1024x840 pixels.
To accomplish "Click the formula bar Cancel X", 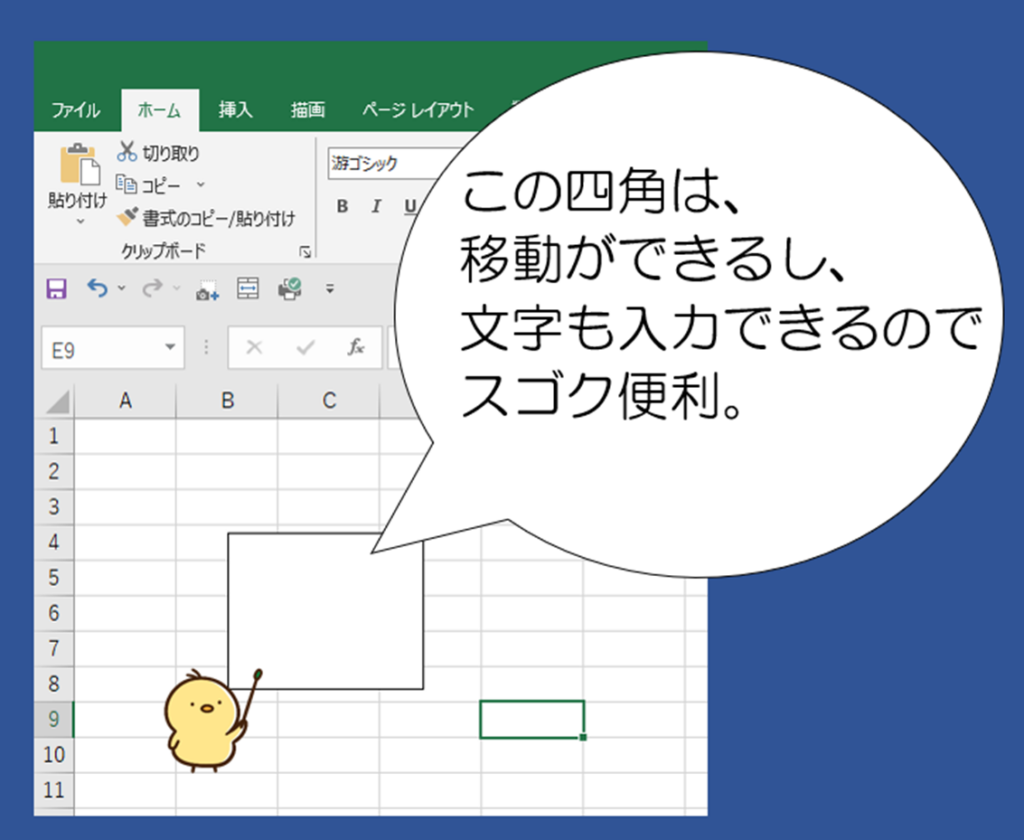I will pos(254,347).
